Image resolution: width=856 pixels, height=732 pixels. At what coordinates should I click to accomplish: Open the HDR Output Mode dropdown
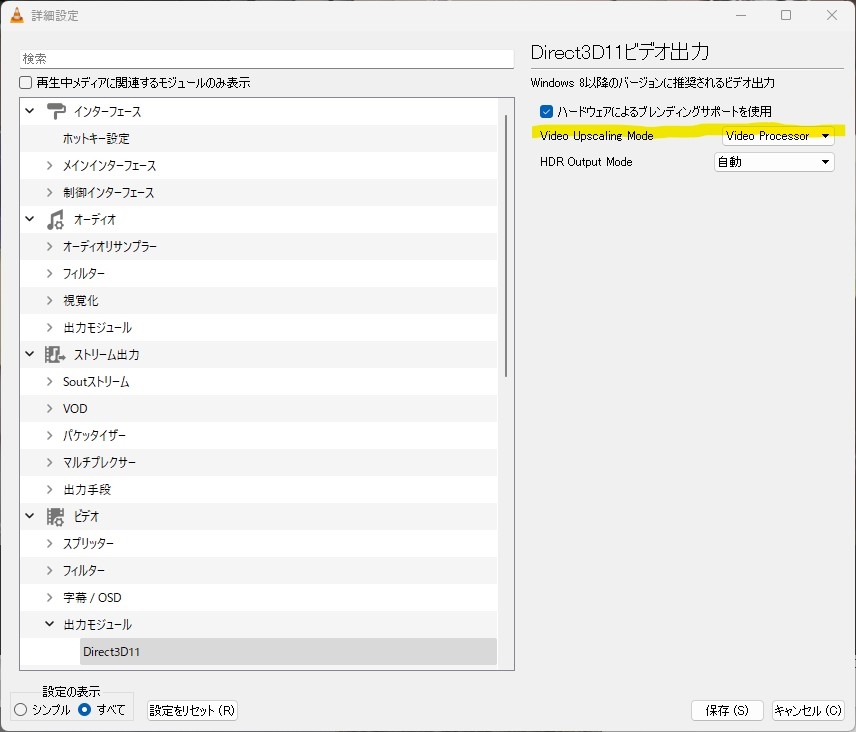(774, 162)
